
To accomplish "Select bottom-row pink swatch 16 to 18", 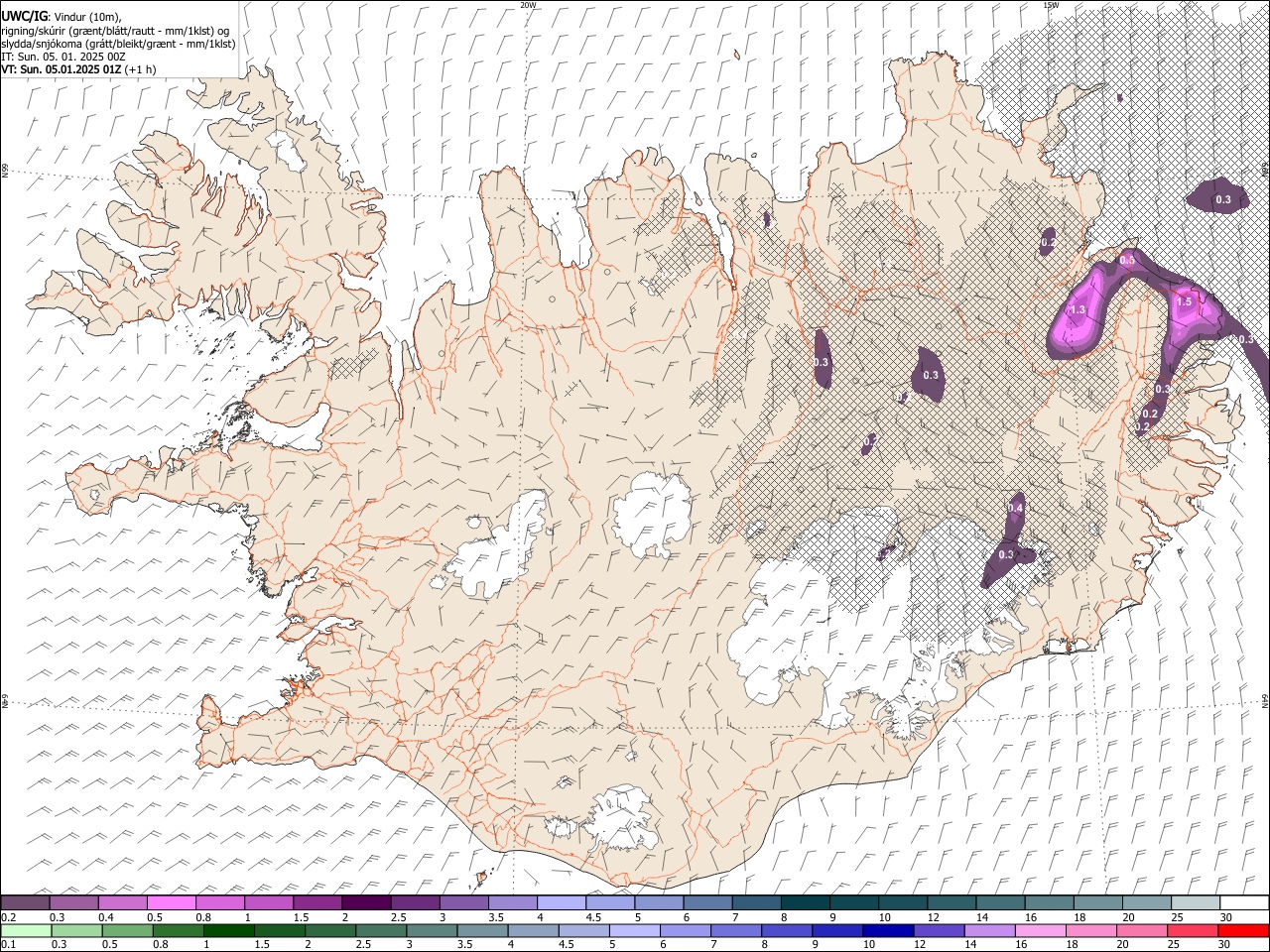I will pyautogui.click(x=1040, y=930).
